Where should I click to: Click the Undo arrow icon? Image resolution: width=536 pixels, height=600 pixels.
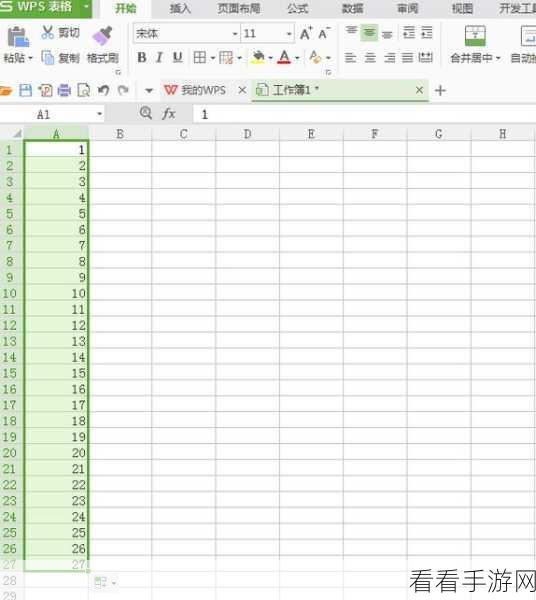[x=103, y=90]
